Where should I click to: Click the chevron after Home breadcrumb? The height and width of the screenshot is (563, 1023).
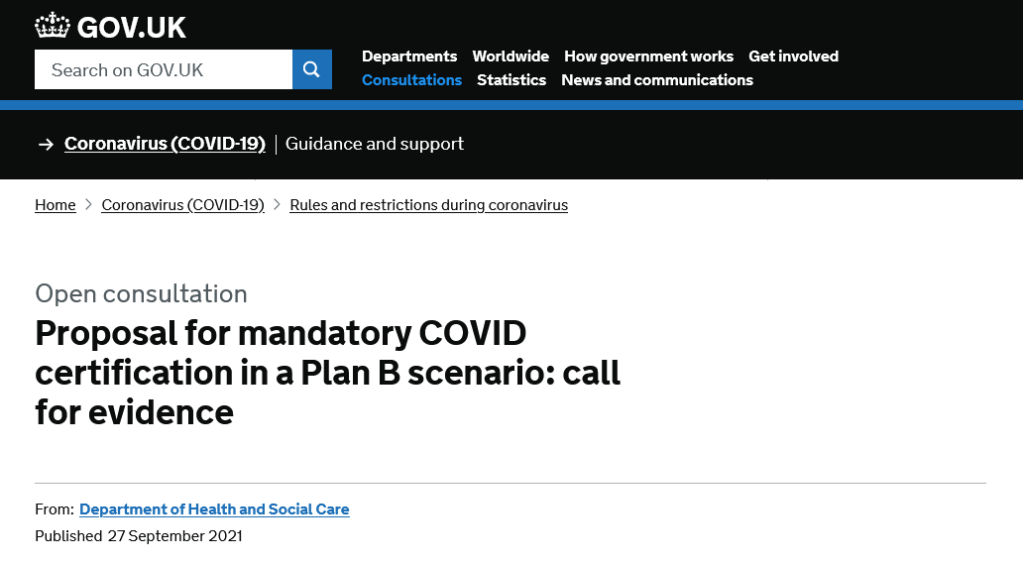tap(89, 205)
